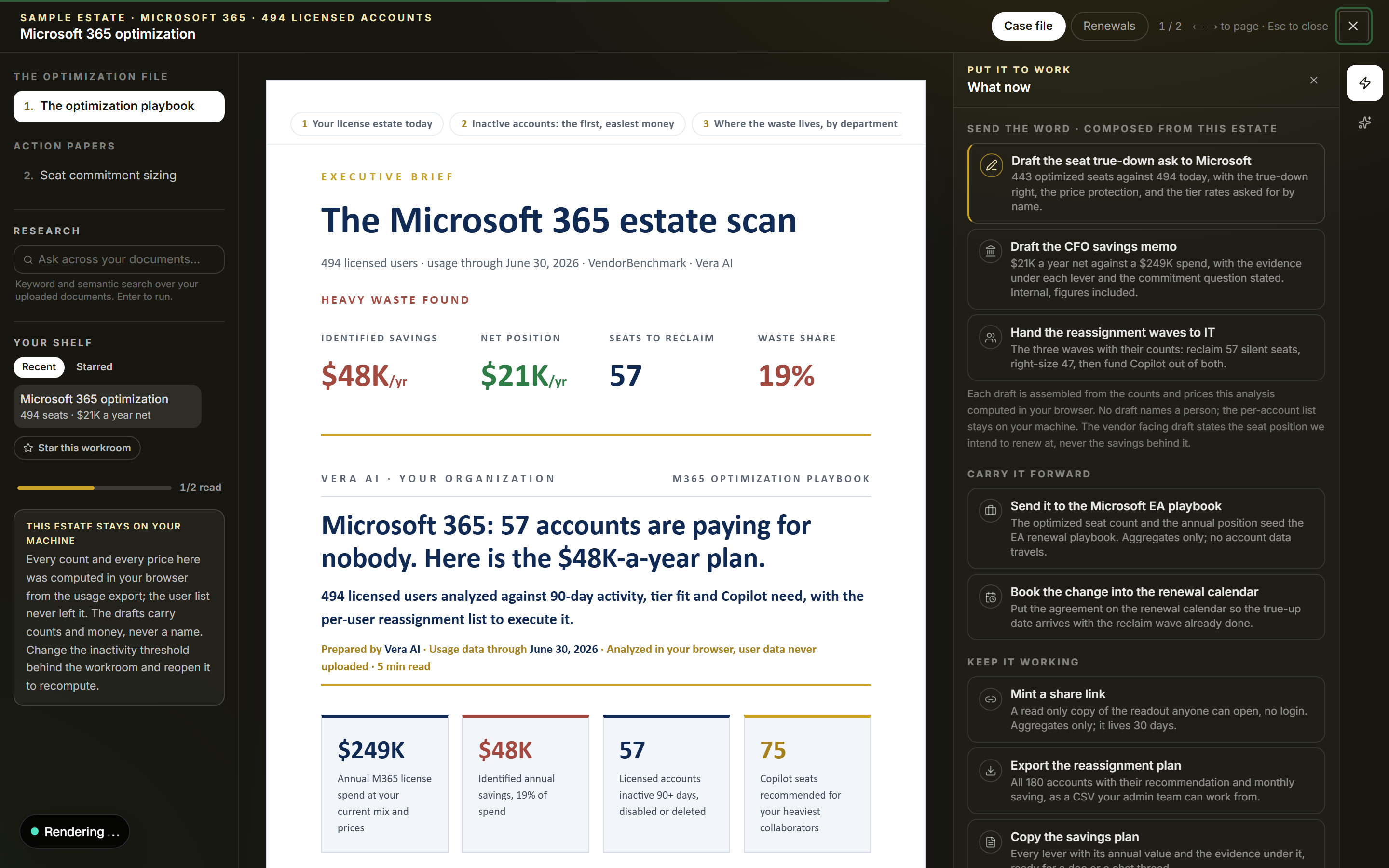Click the 19% waste share value
The image size is (1389, 868).
[786, 376]
